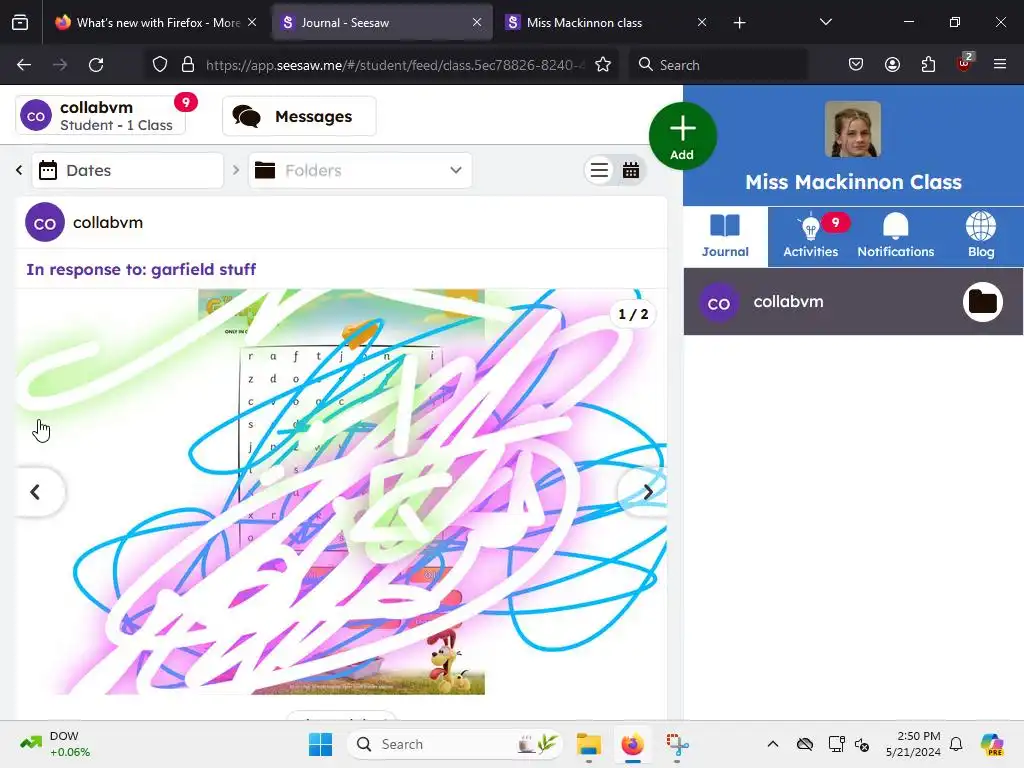Click the Garfield post image
This screenshot has width=1024, height=768.
pos(341,492)
